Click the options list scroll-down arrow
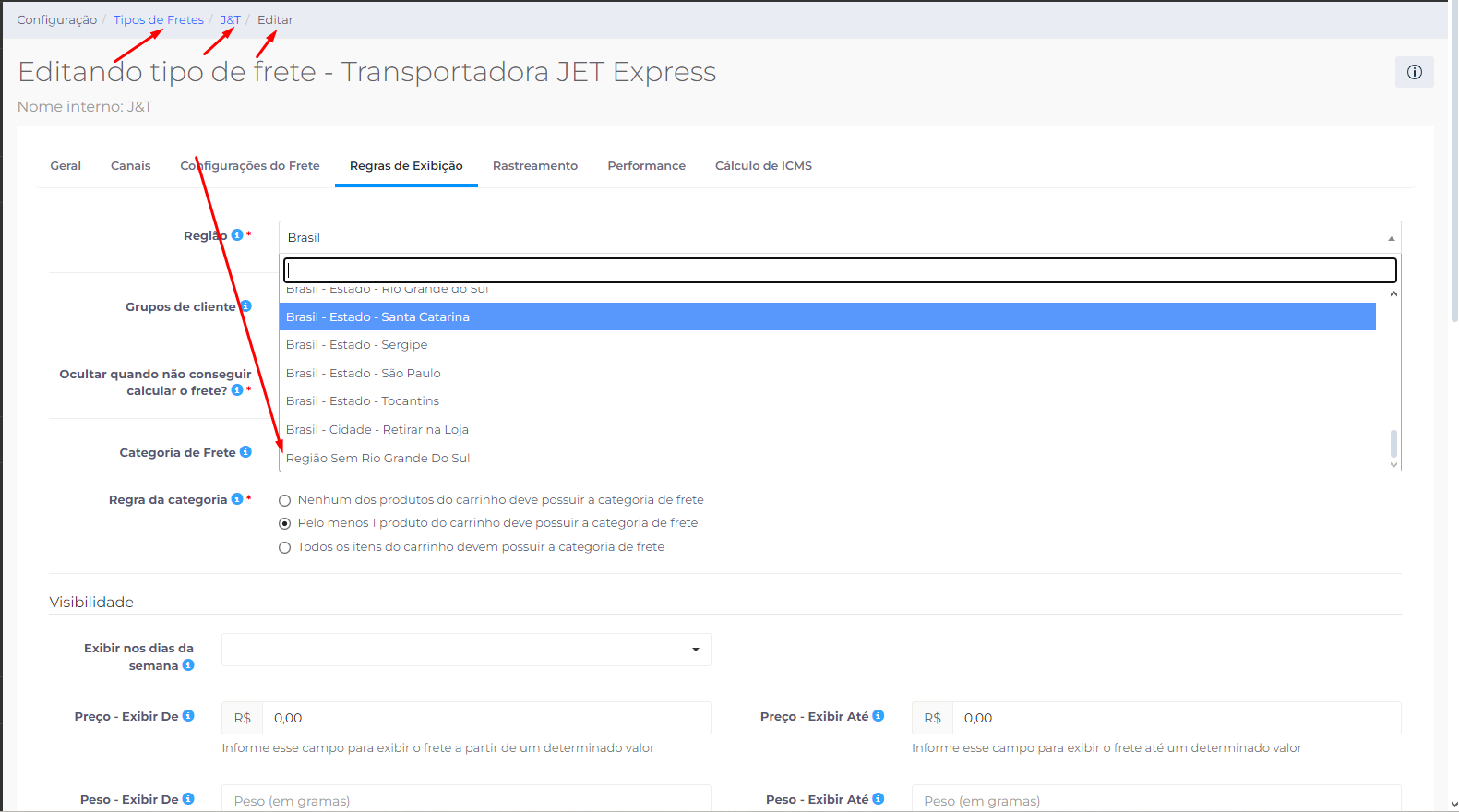1459x812 pixels. tap(1393, 465)
